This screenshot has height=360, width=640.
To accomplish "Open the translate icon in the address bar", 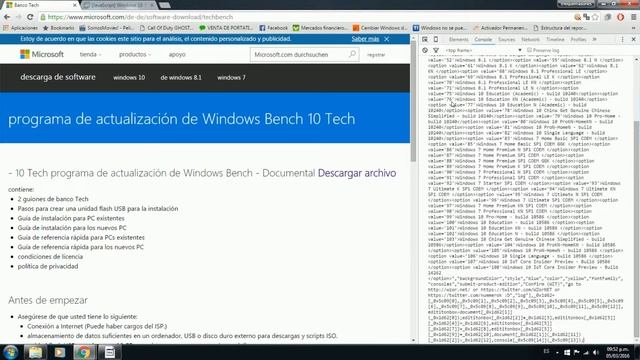I will 587,17.
